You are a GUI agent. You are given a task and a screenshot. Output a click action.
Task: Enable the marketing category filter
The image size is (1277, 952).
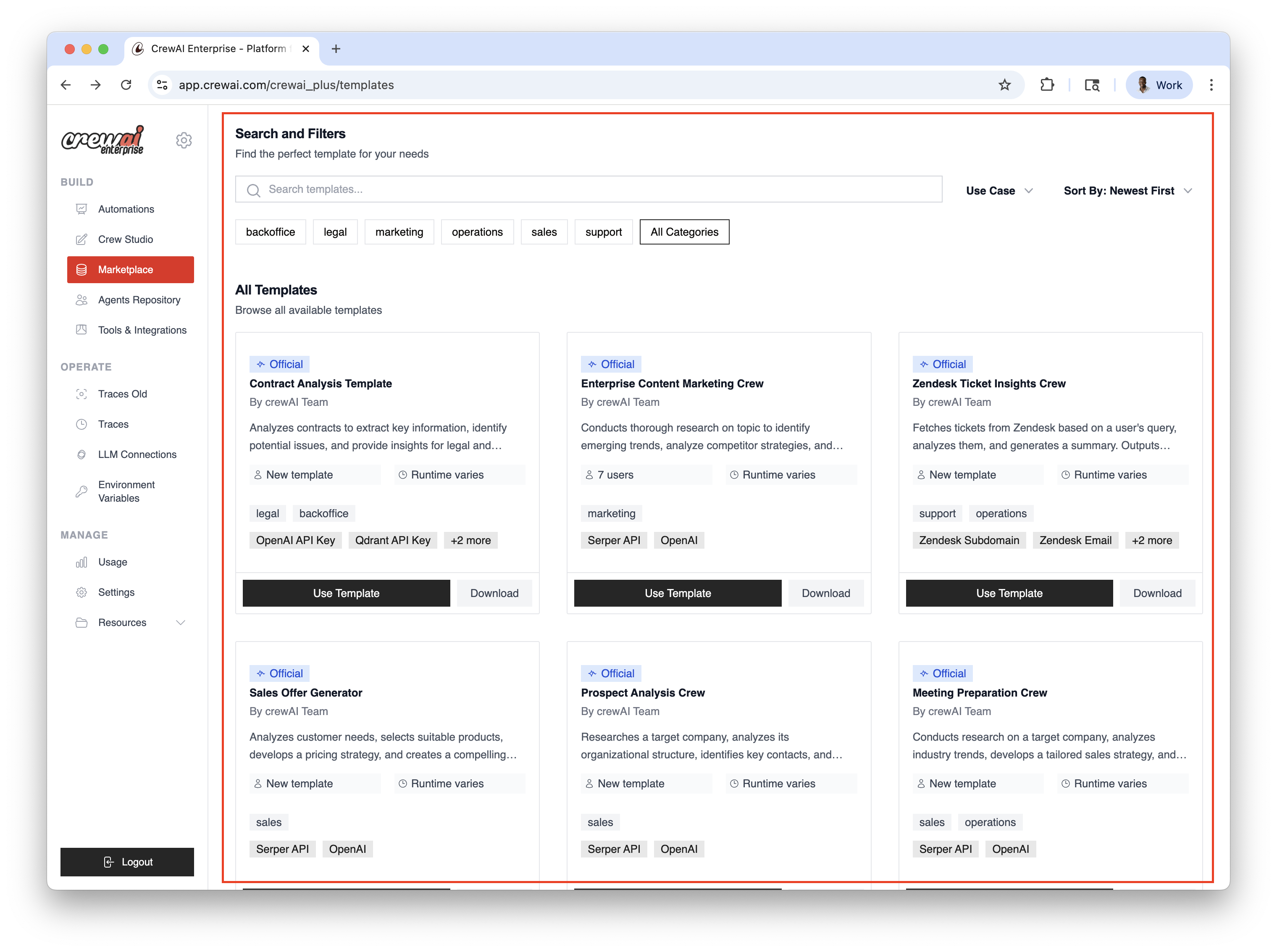399,231
